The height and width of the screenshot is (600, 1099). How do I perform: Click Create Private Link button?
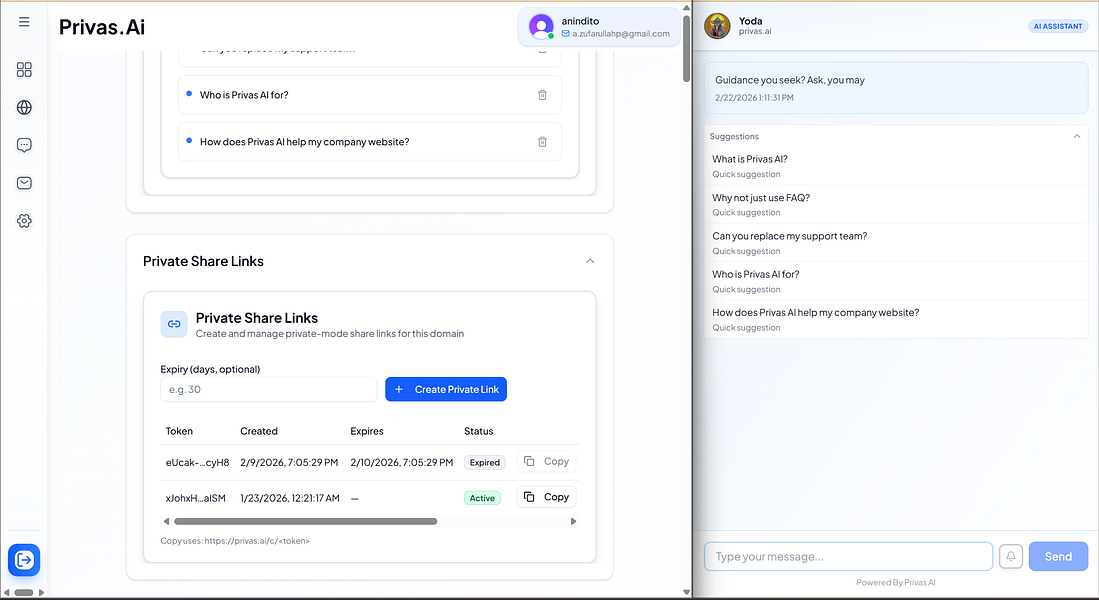coord(446,389)
